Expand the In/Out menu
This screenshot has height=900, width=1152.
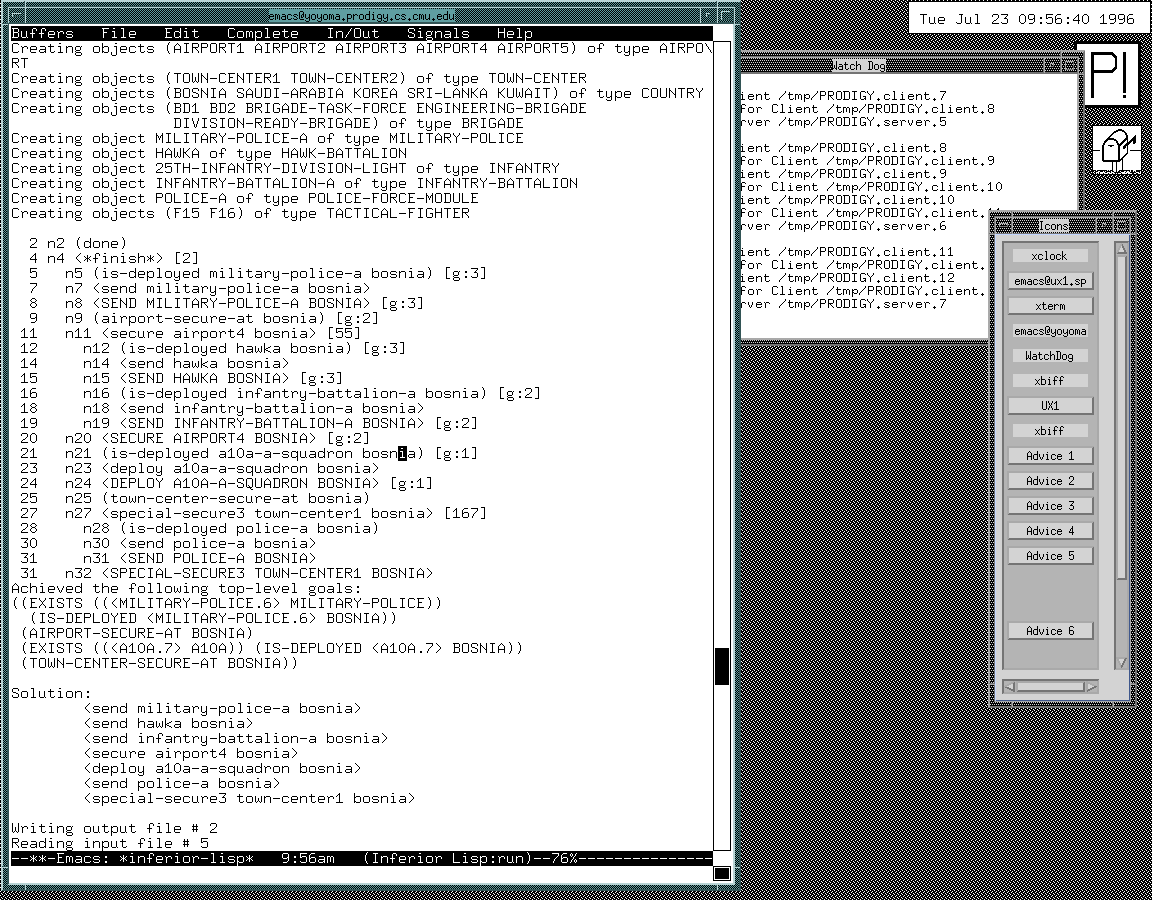coord(353,33)
